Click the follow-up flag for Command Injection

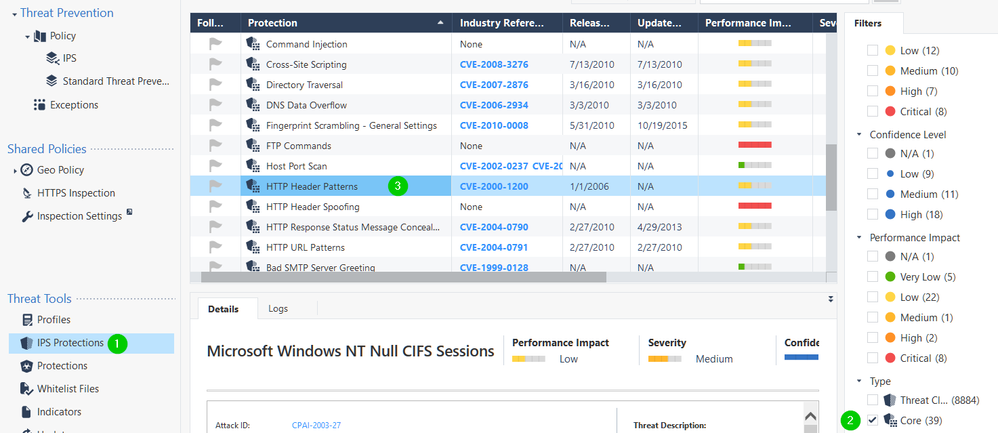pyautogui.click(x=214, y=44)
